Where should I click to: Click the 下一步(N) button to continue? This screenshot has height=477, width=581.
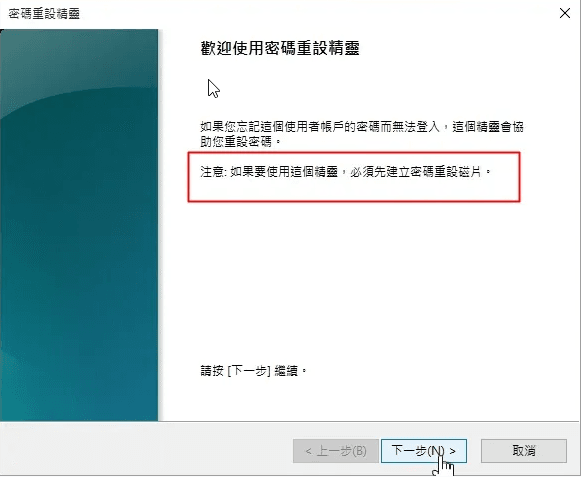[424, 451]
